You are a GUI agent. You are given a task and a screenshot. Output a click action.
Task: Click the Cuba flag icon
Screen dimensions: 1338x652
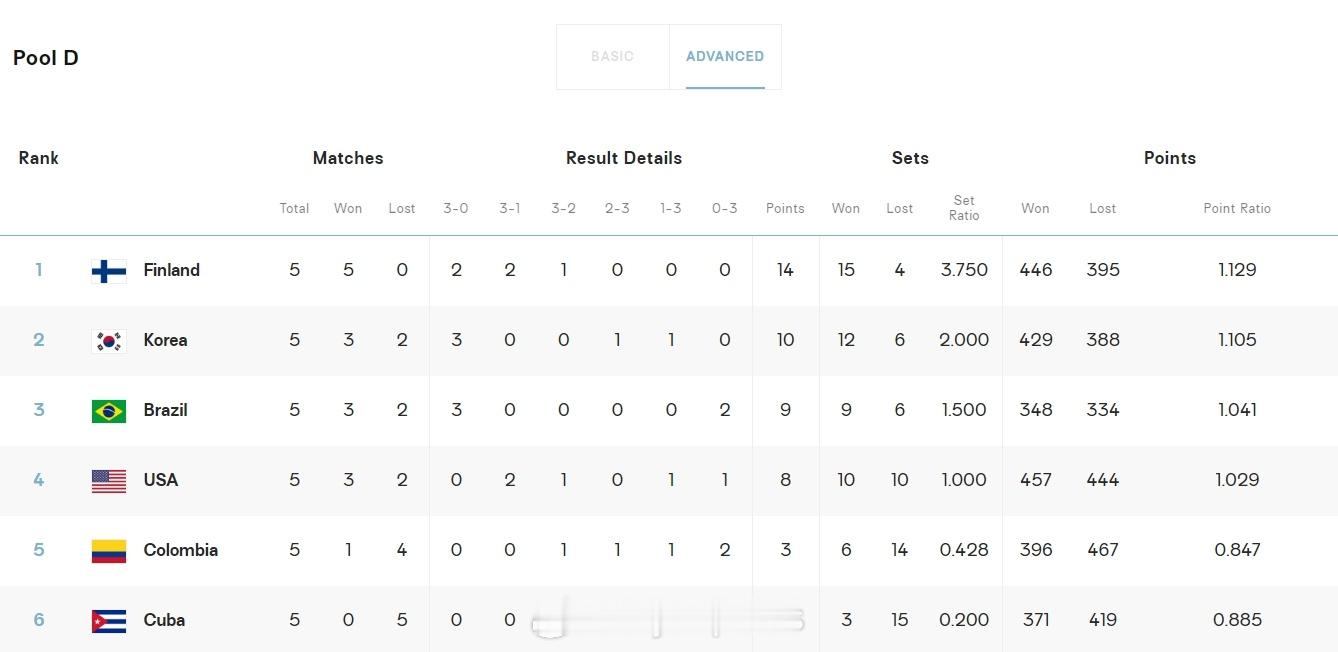(109, 621)
